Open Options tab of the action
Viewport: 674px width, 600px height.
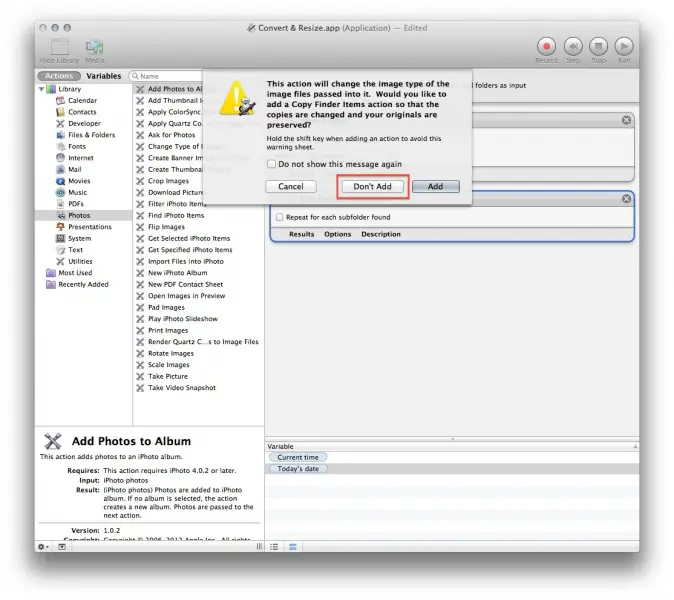pyautogui.click(x=337, y=234)
